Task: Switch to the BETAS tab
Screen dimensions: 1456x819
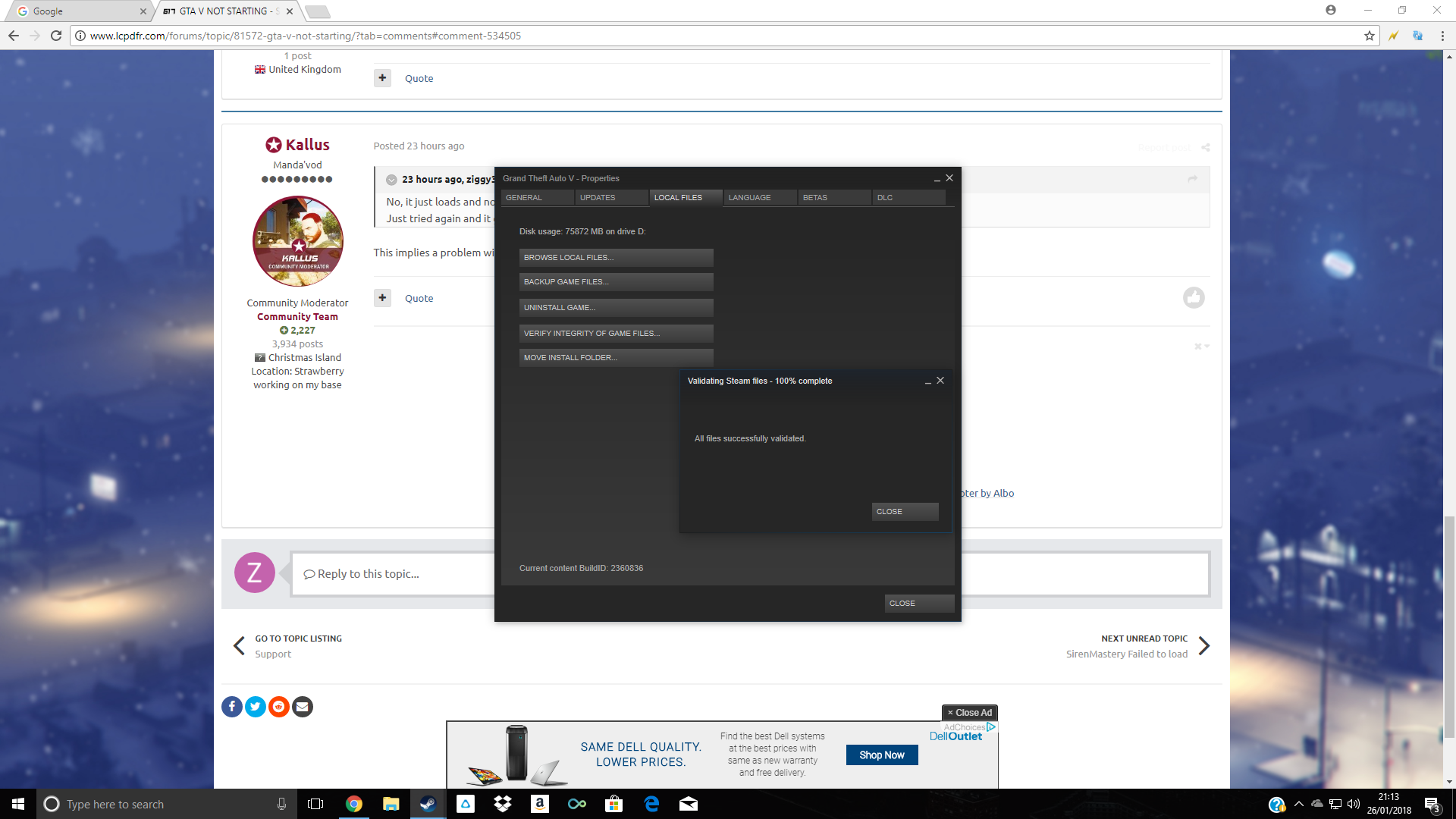Action: coord(833,197)
